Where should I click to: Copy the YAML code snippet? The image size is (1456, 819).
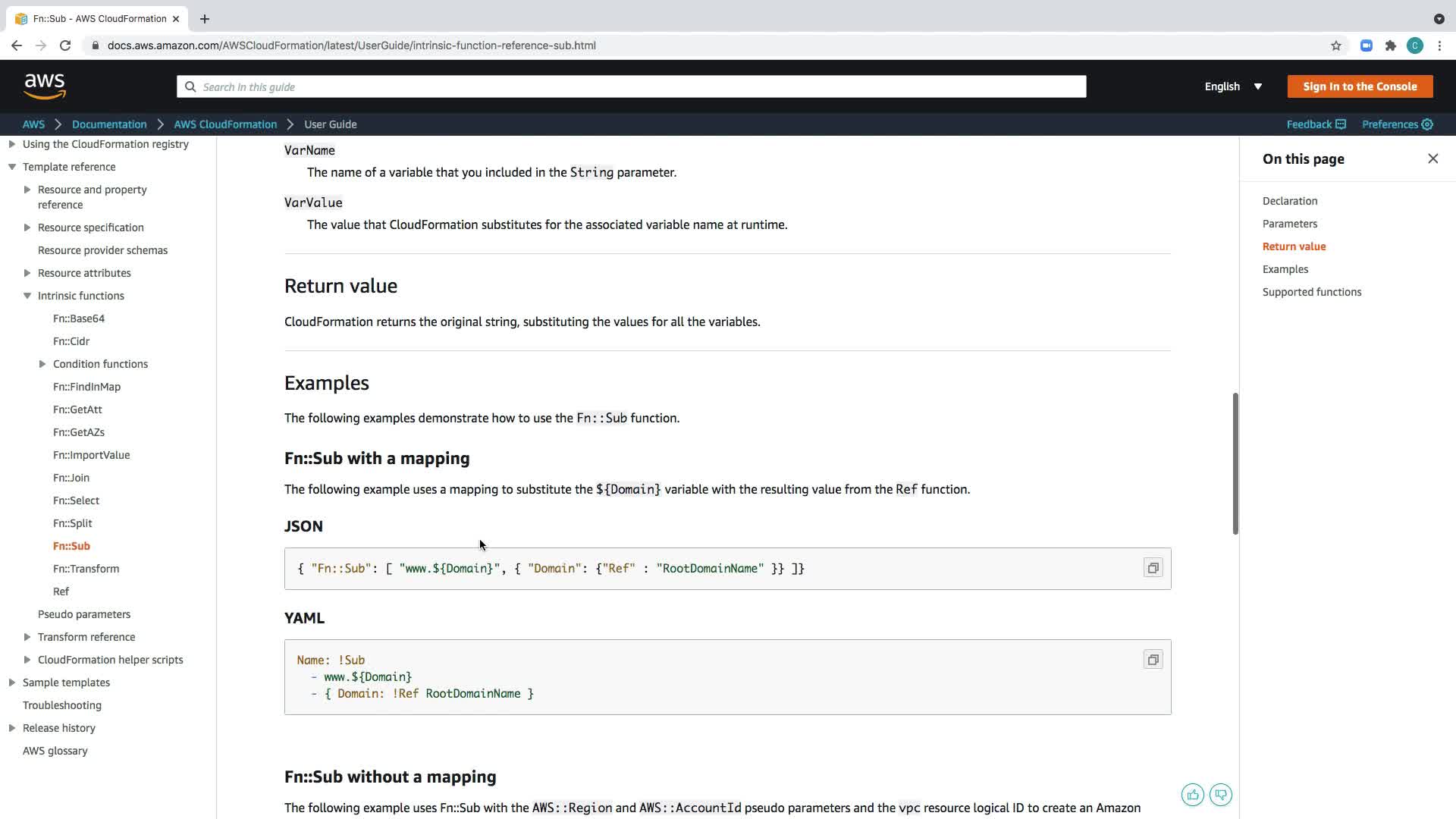click(1153, 660)
